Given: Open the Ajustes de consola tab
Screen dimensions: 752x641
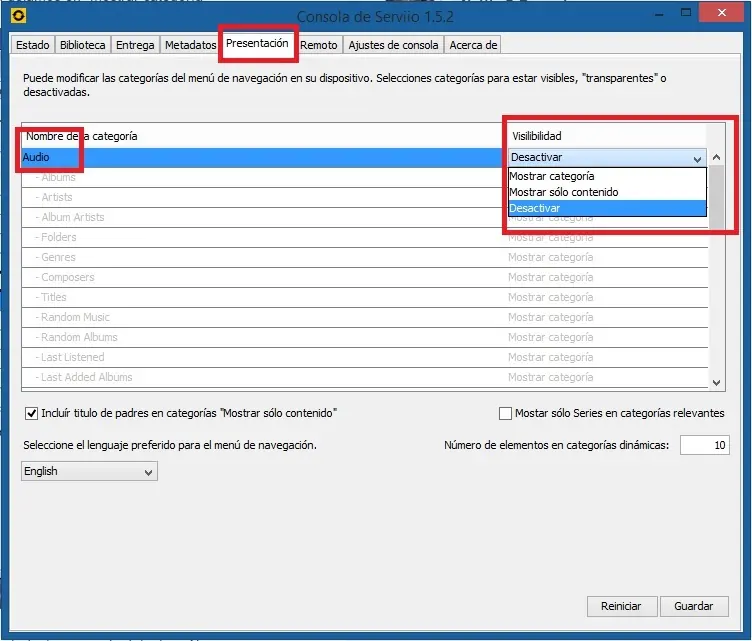Looking at the screenshot, I should click(x=393, y=45).
